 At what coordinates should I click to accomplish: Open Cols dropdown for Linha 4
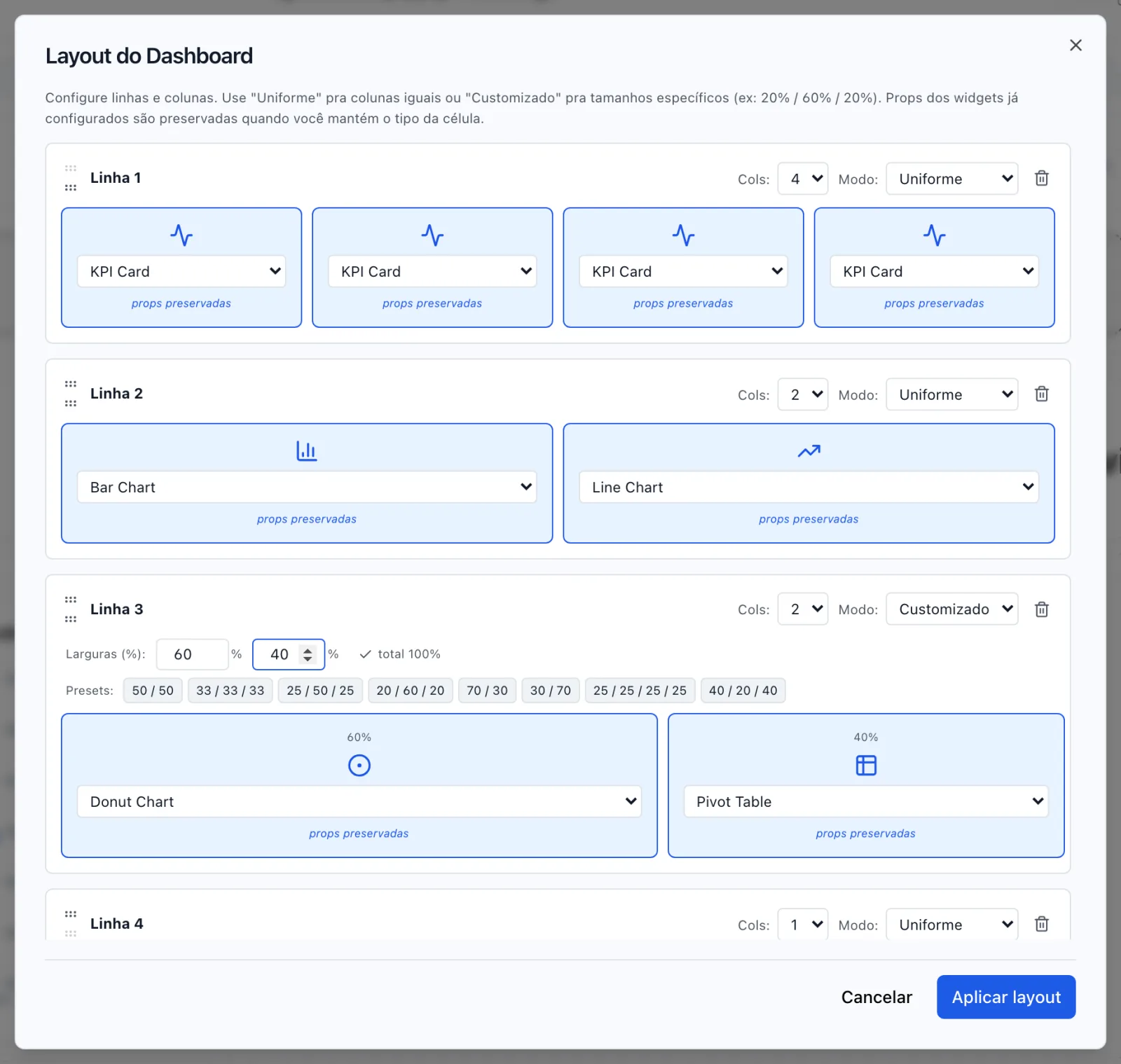803,925
